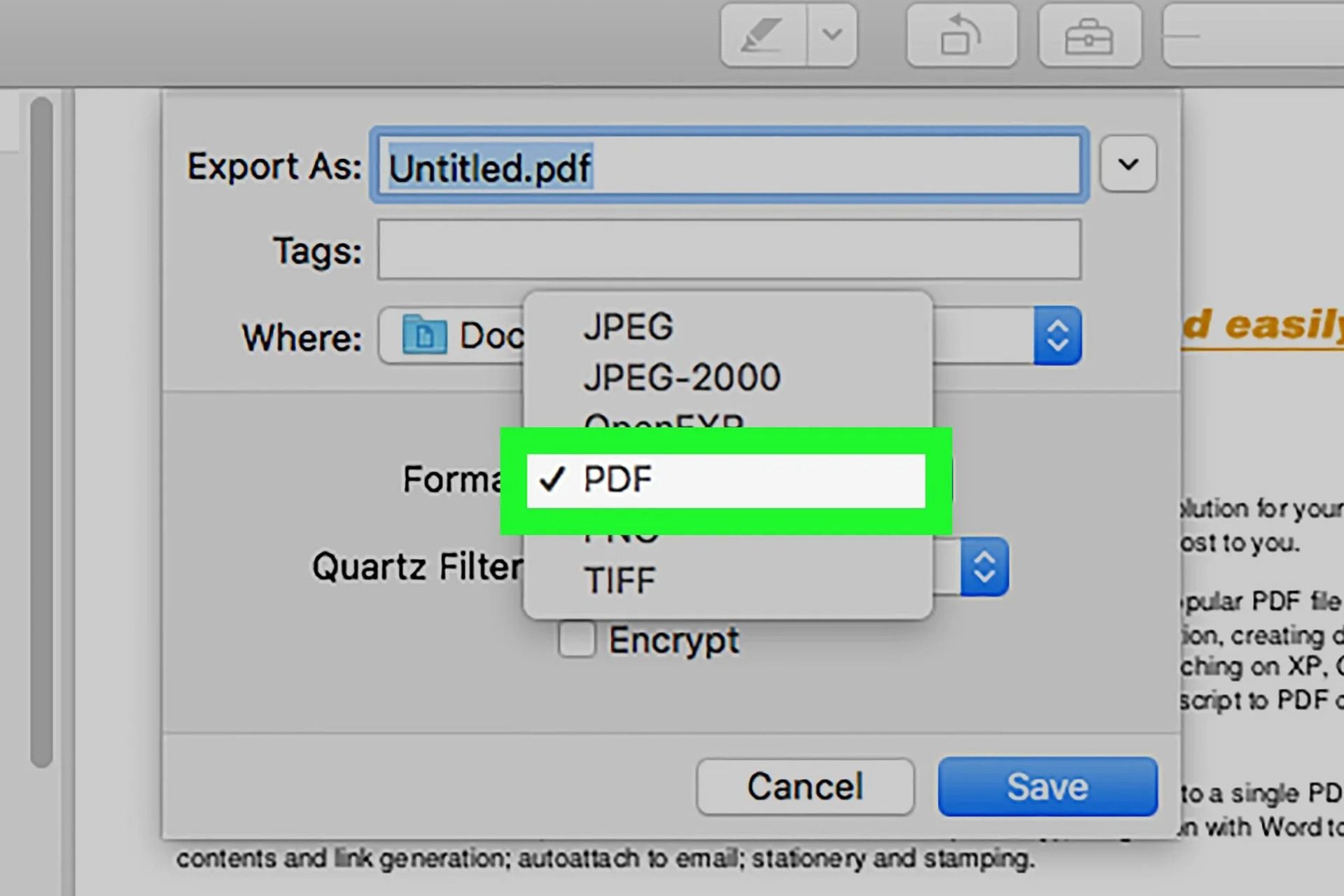This screenshot has height=896, width=1344.
Task: Choose the PDF format option
Action: pyautogui.click(x=726, y=480)
